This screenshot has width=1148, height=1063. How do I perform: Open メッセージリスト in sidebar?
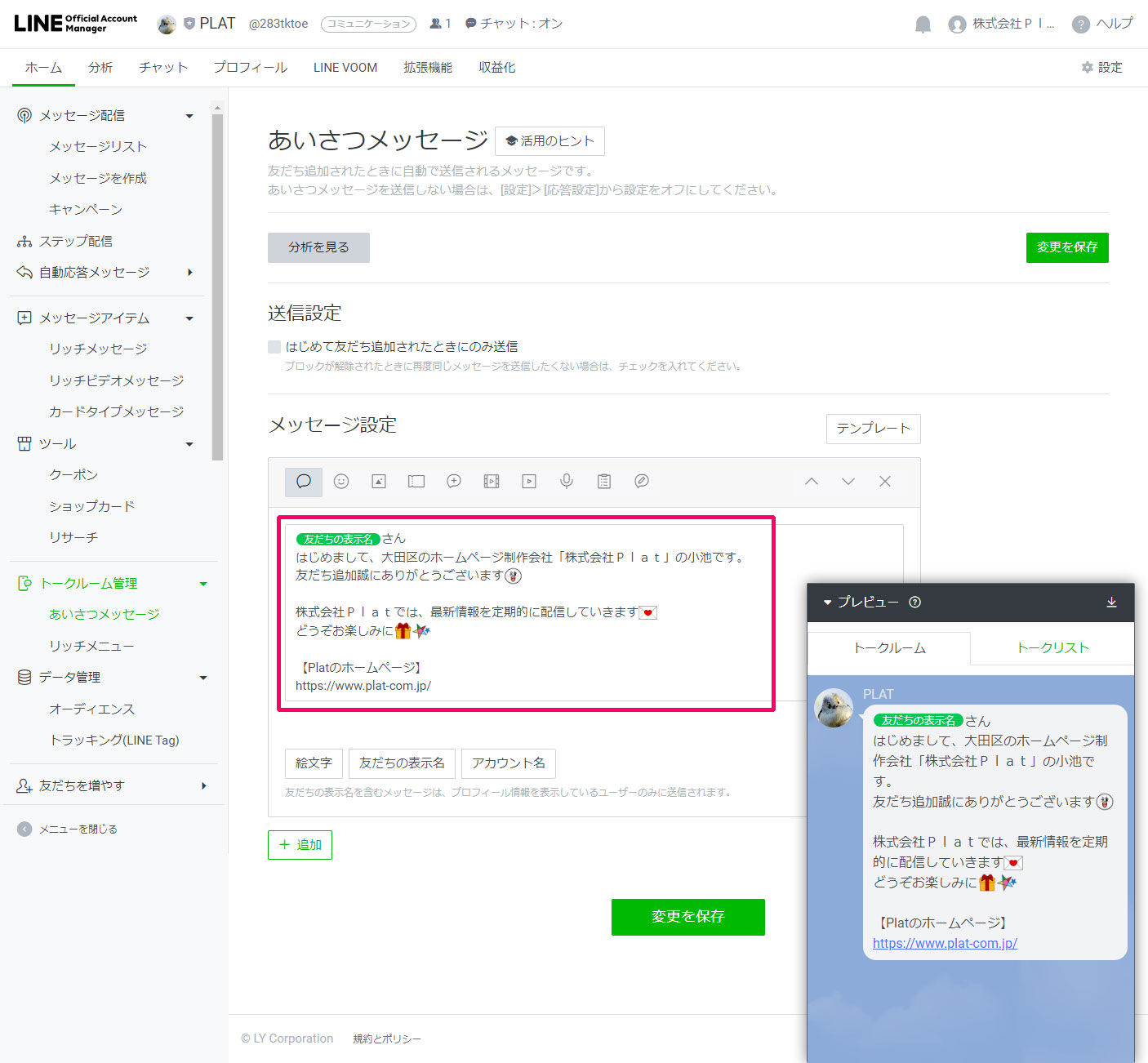(x=98, y=147)
